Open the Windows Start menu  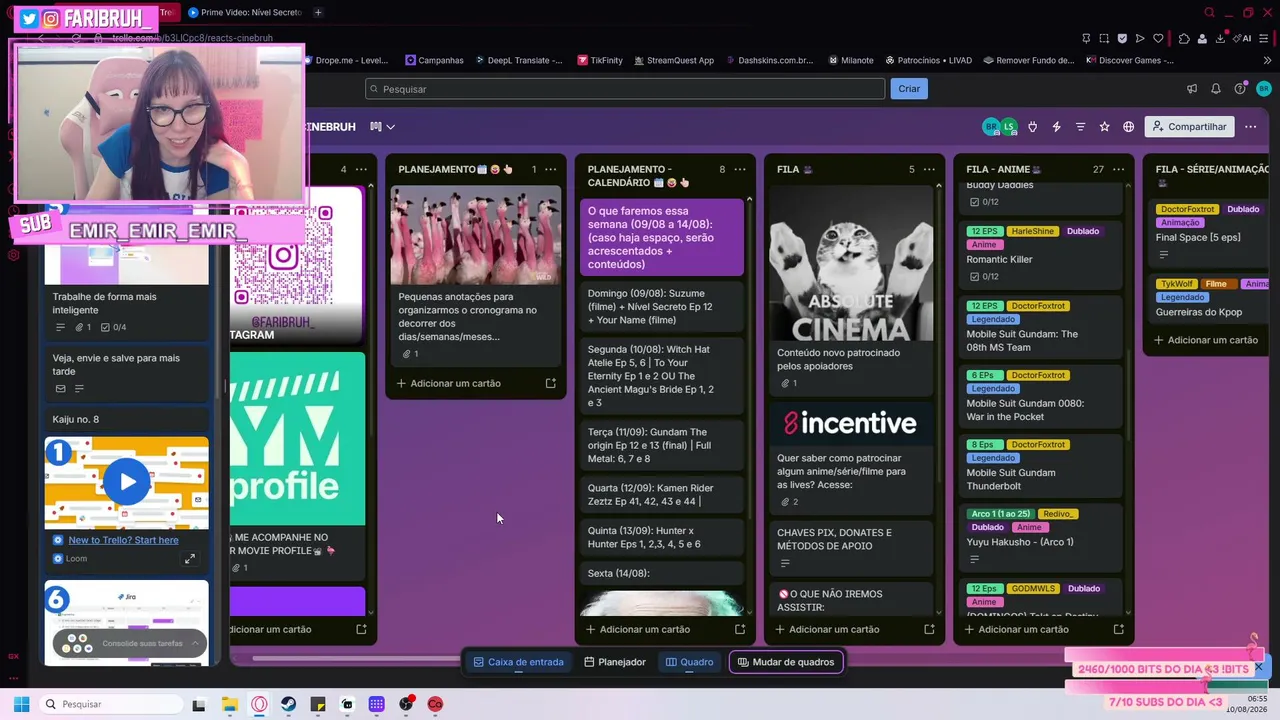pos(21,704)
